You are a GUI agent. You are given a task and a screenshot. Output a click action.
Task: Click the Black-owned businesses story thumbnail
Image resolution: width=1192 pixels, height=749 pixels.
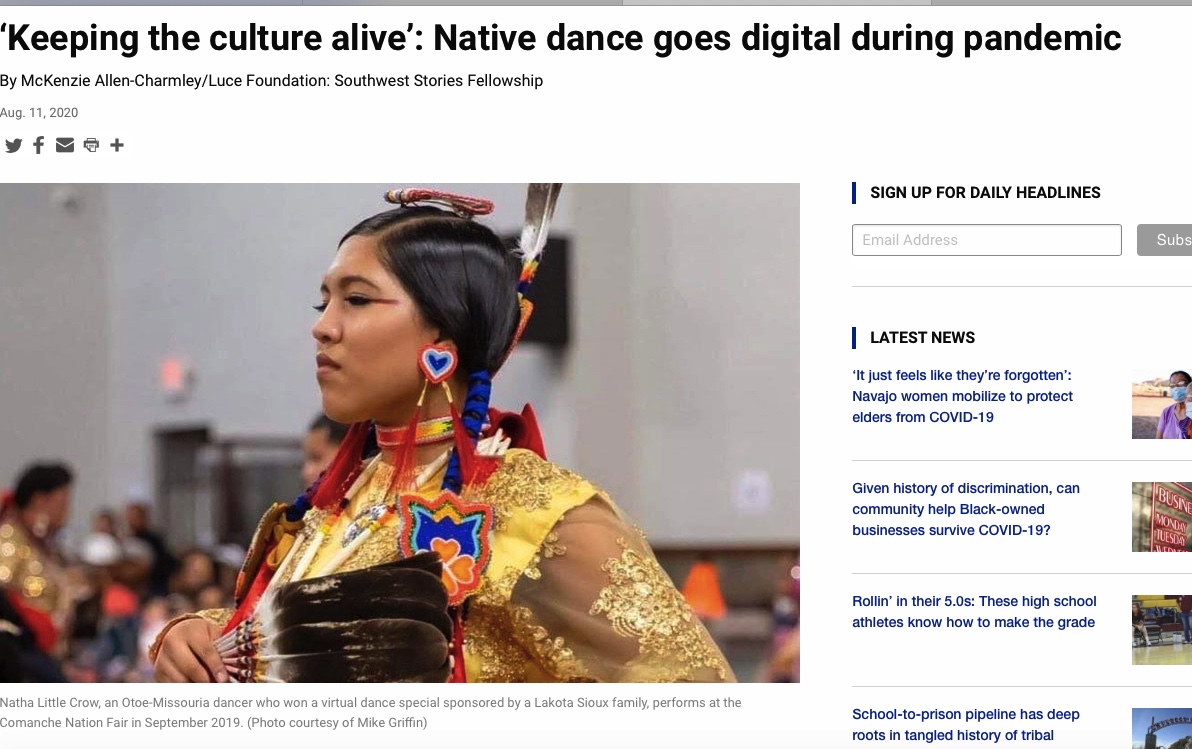(1162, 517)
